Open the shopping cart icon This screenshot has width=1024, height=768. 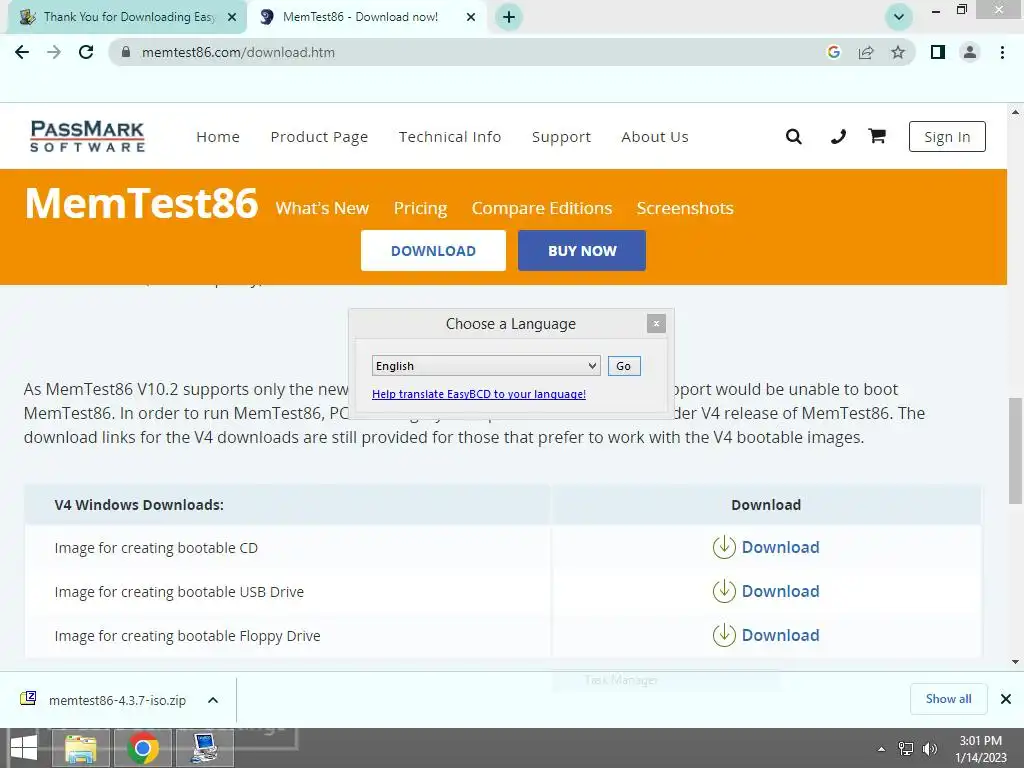pyautogui.click(x=877, y=136)
